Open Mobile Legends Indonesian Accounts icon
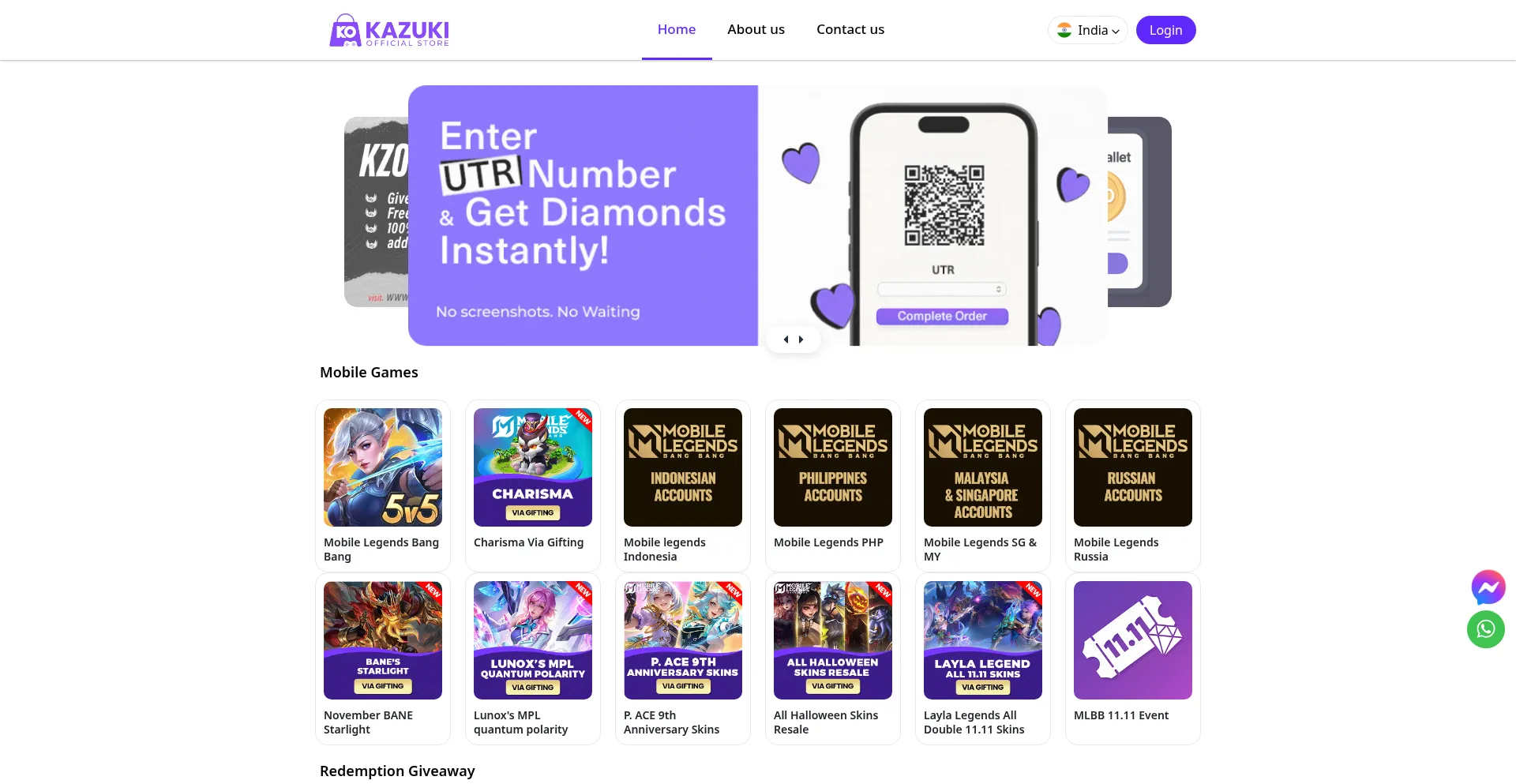The width and height of the screenshot is (1516, 784). click(683, 467)
